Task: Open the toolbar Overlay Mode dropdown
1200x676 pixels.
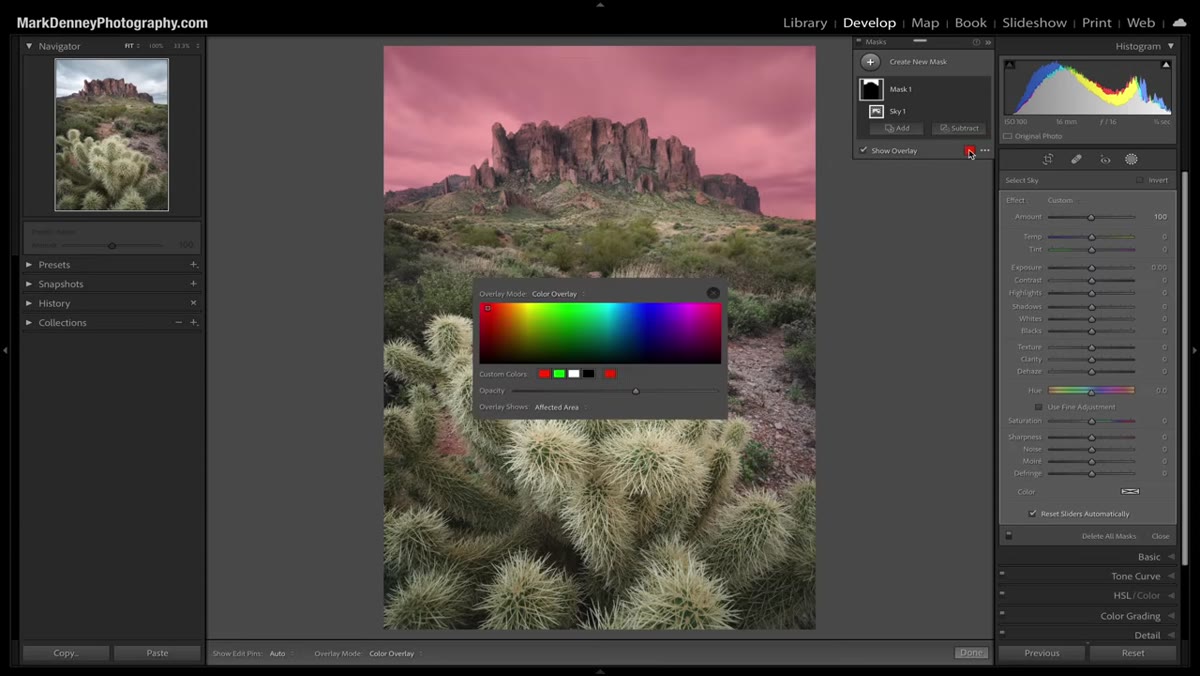Action: [395, 653]
